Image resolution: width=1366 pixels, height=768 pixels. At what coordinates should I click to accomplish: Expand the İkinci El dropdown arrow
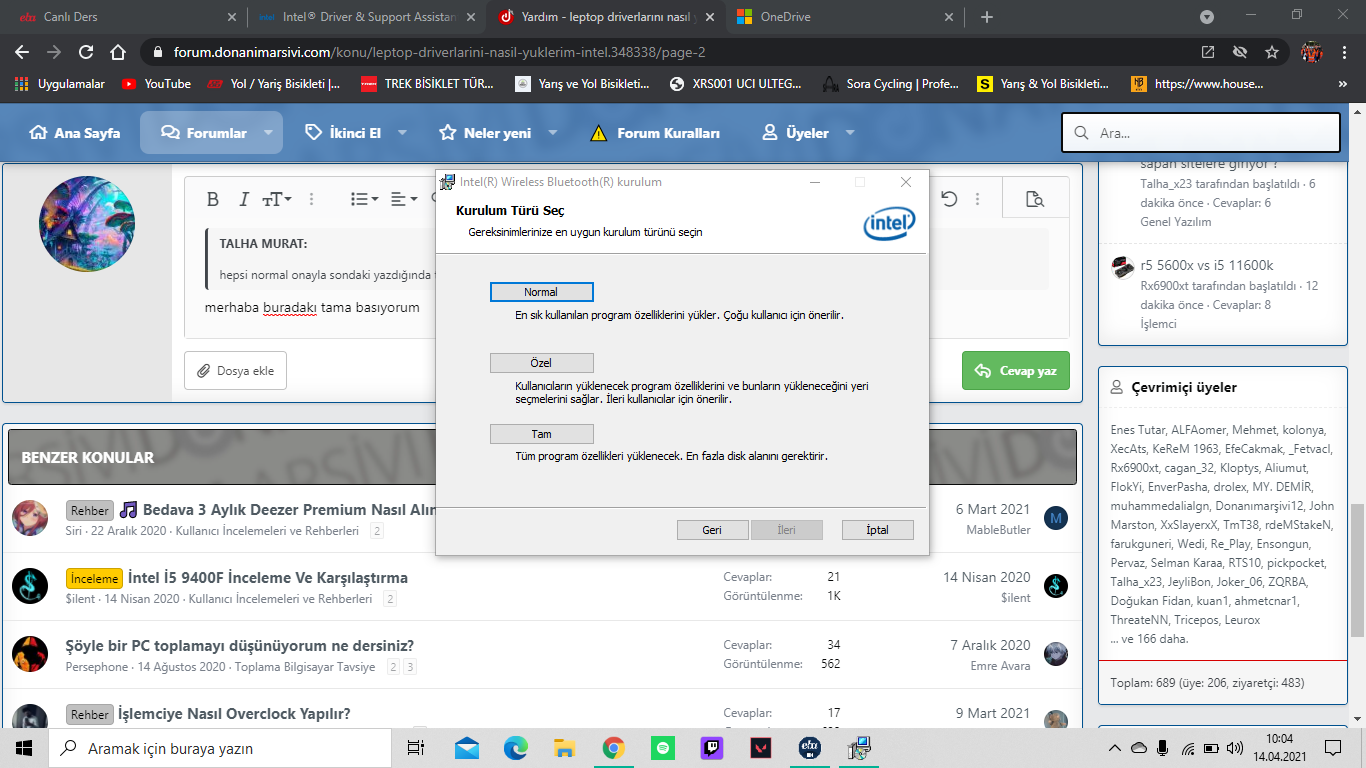402,133
